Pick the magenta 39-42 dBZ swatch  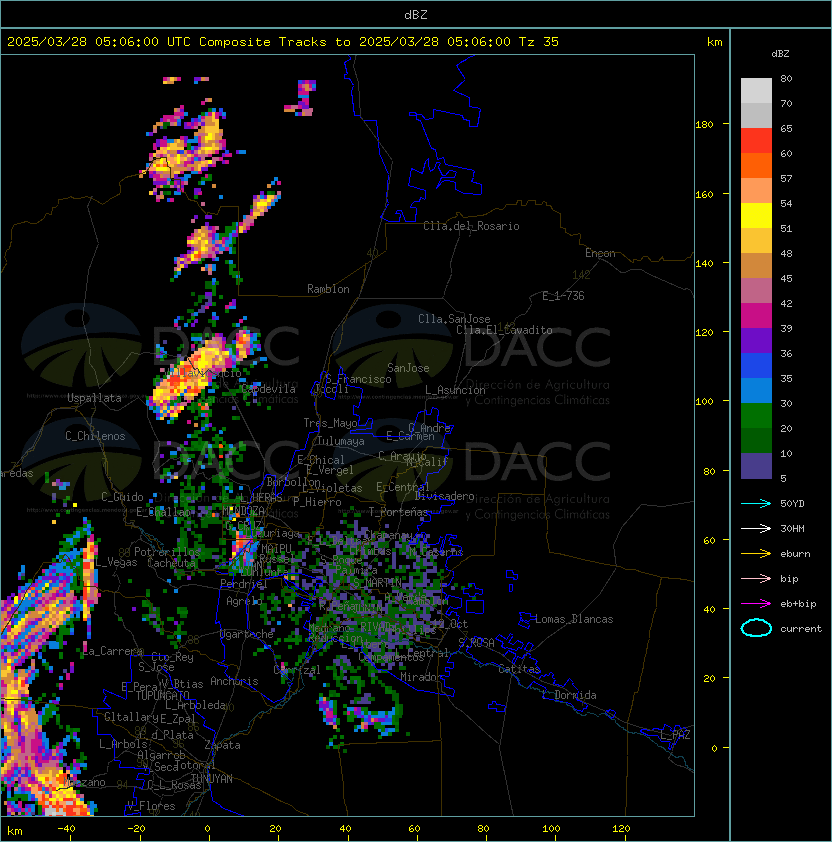(756, 315)
